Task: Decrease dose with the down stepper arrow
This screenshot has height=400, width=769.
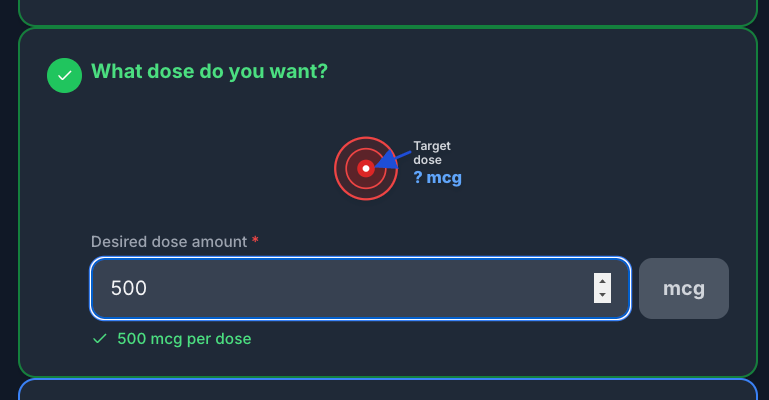Action: pos(602,295)
